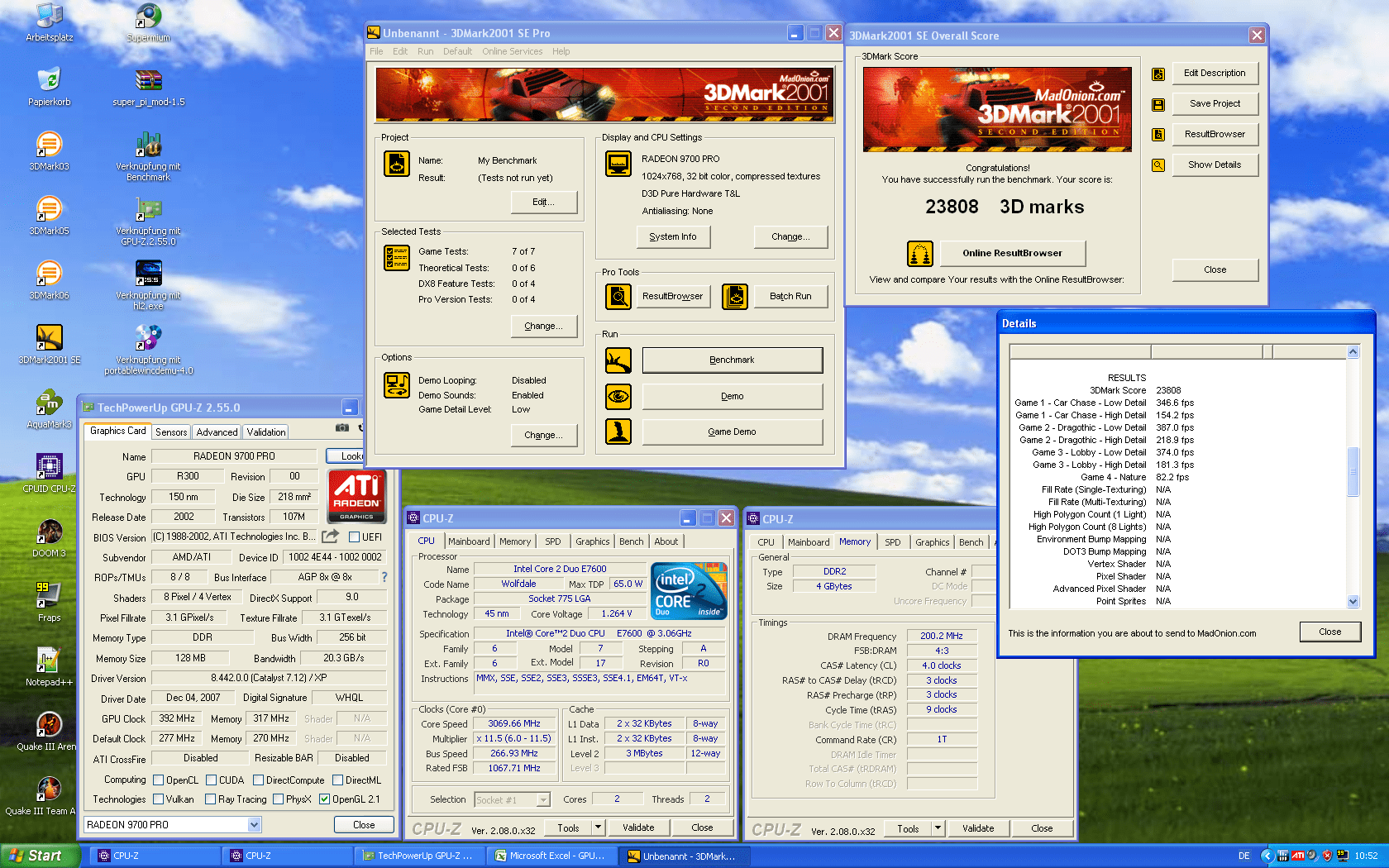Viewport: 1389px width, 868px height.
Task: Expand the Tools arrow in CPU-Z CPU window
Action: (x=598, y=827)
